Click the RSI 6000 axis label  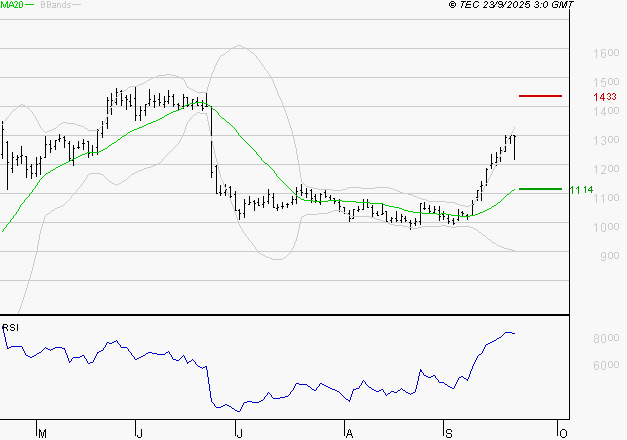(x=606, y=365)
